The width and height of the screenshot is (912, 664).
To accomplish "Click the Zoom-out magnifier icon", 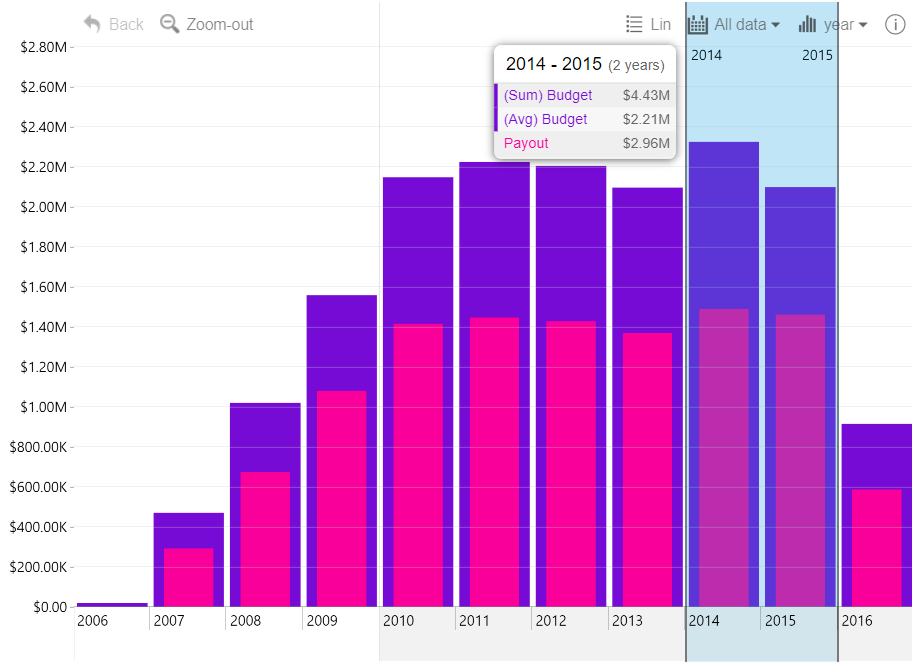I will click(x=170, y=24).
